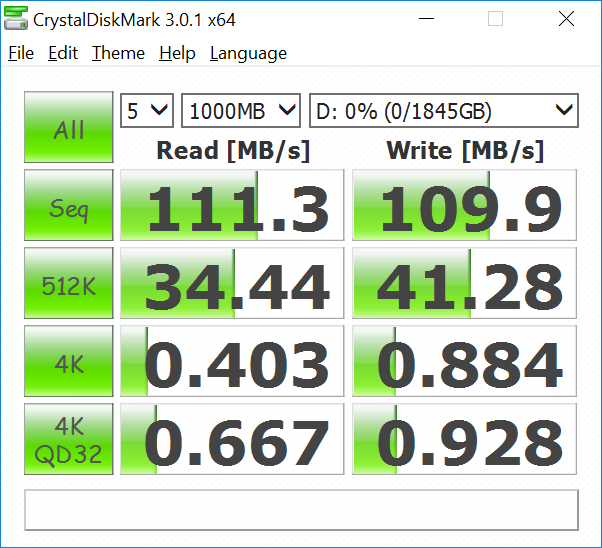Maximize the CrystalDiskMark window
Viewport: 602px width, 548px height.
[x=495, y=18]
